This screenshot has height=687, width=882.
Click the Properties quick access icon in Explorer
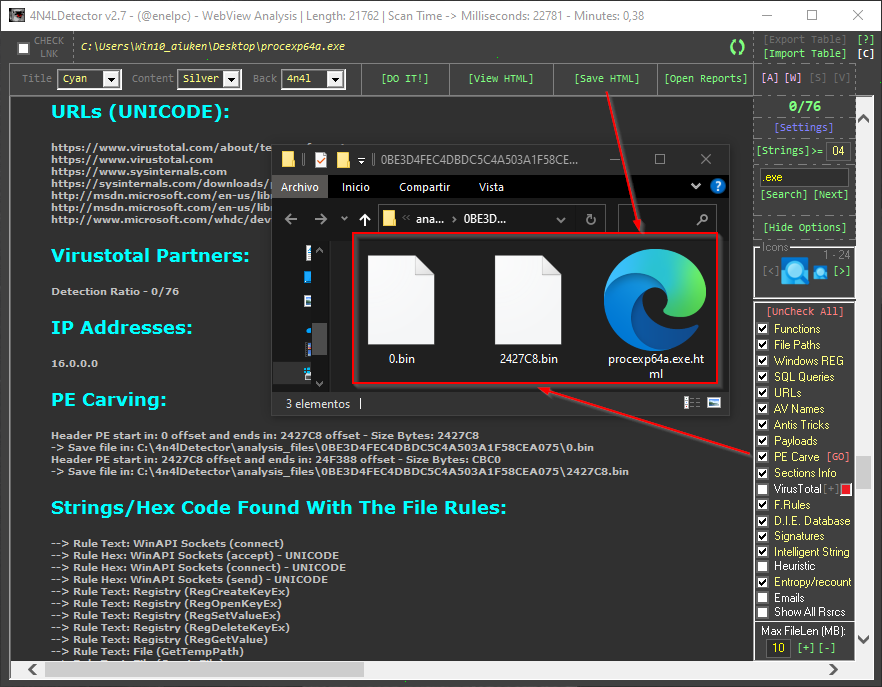[321, 160]
